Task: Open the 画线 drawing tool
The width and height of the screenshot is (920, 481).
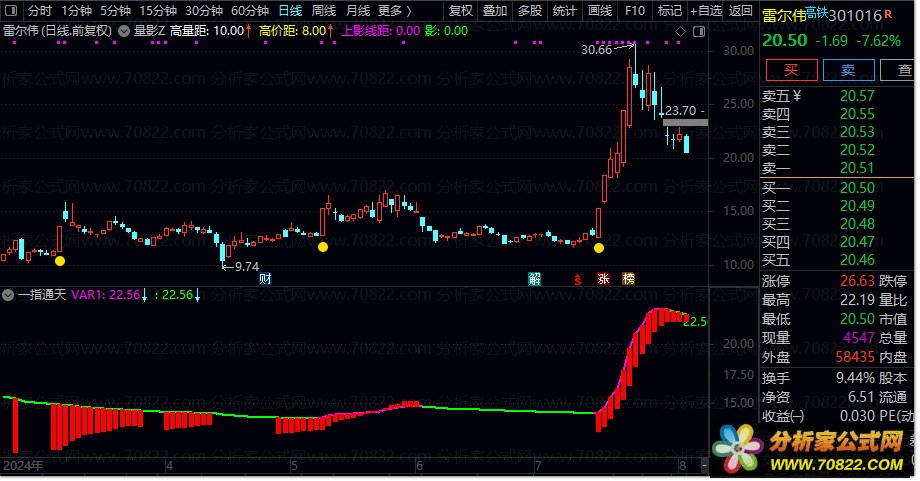Action: (x=600, y=11)
